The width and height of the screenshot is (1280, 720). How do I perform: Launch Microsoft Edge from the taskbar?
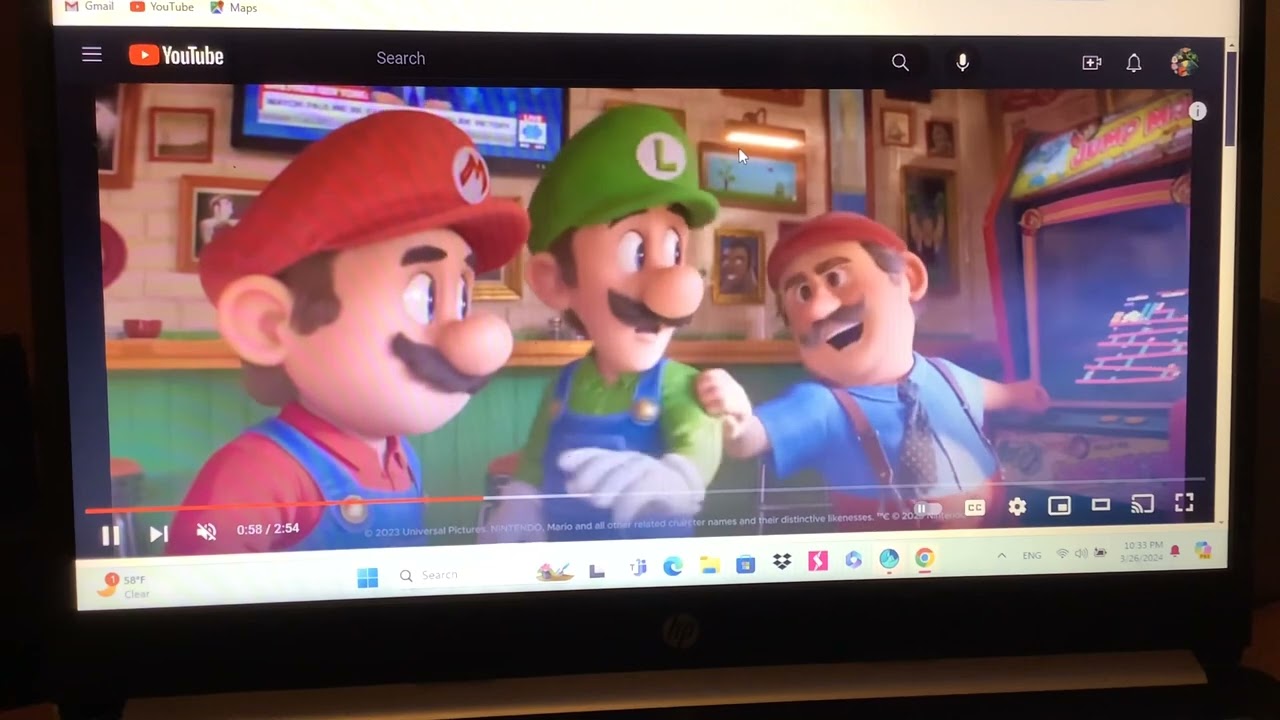673,567
